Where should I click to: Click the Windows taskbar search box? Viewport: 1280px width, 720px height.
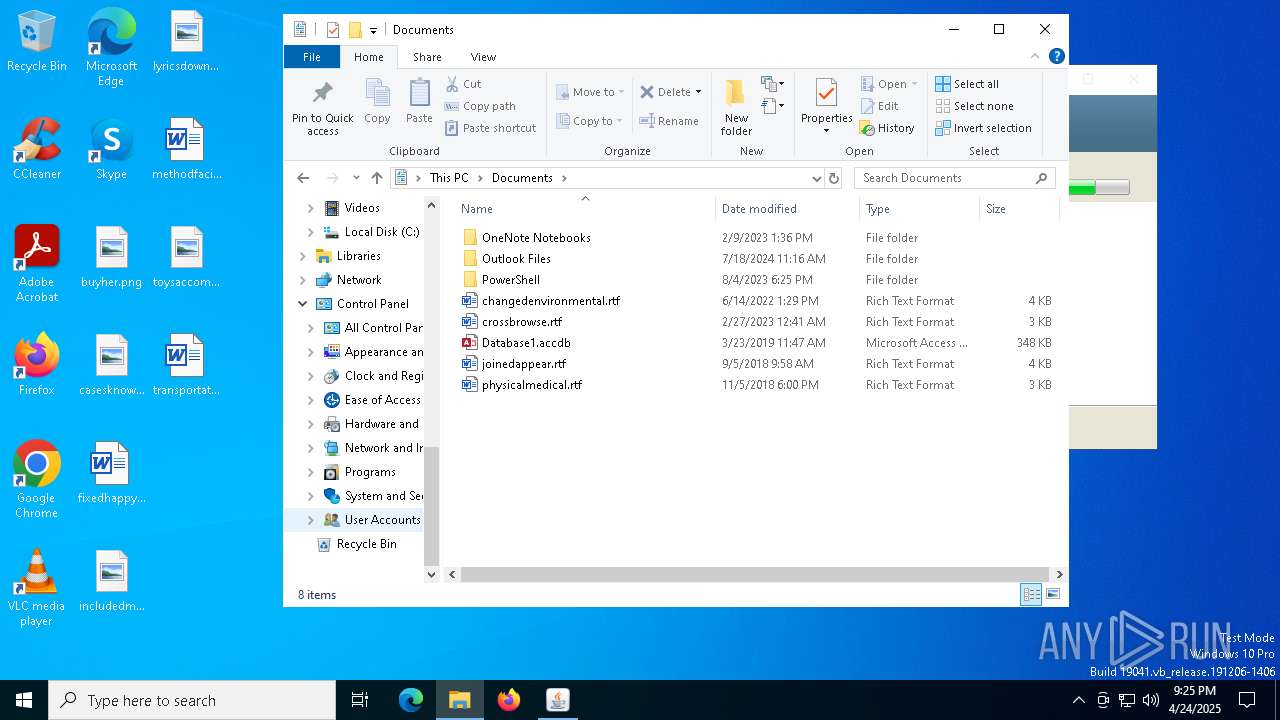coord(192,700)
